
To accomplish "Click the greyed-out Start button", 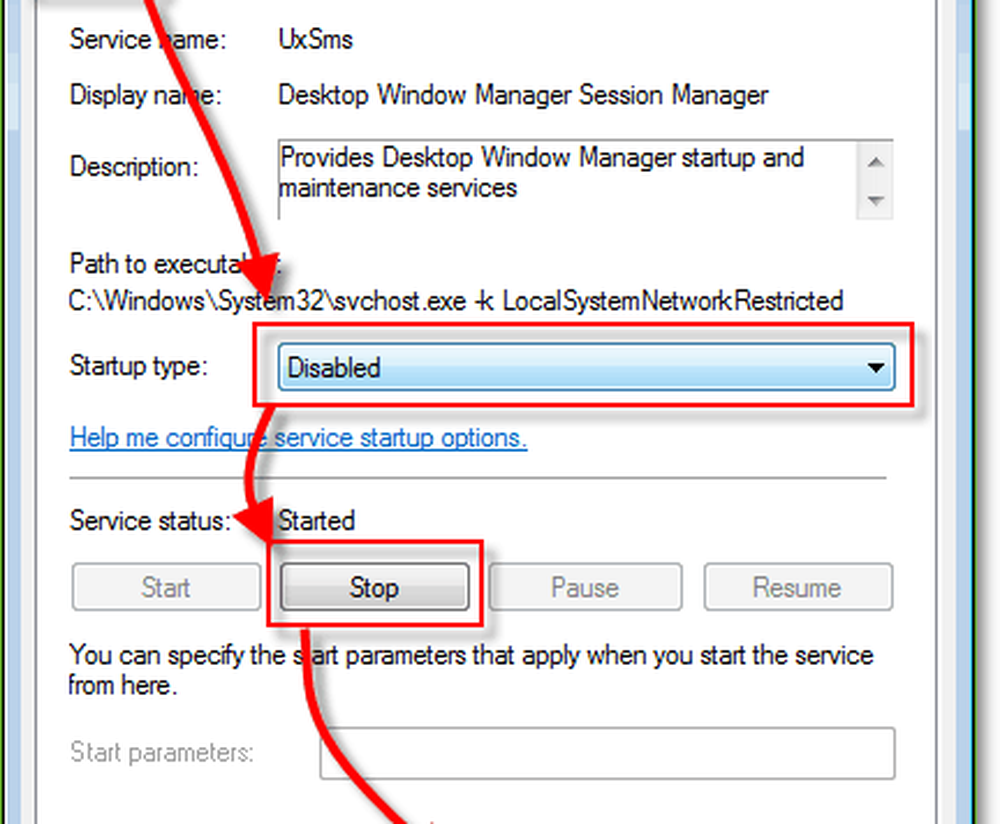I will coord(165,587).
